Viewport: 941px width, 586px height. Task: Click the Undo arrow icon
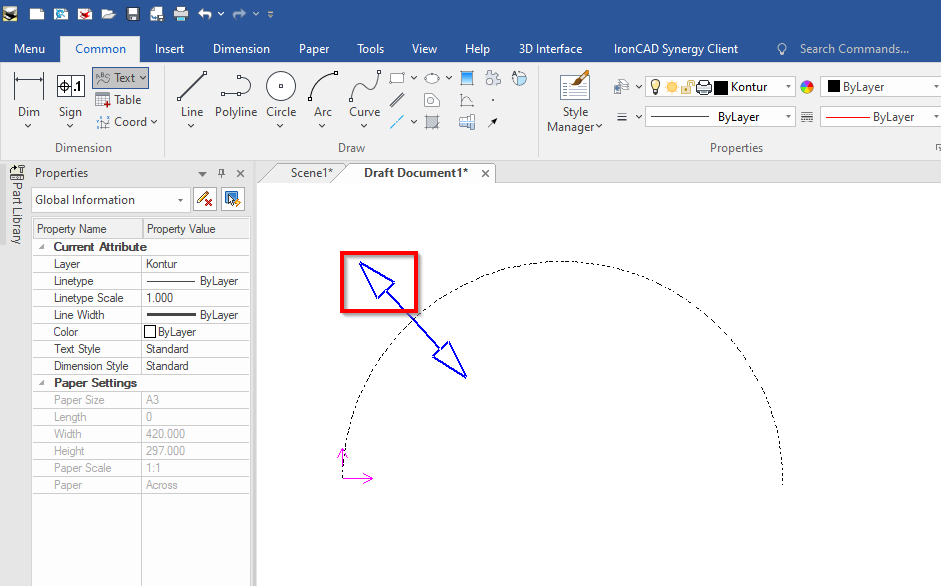click(205, 14)
